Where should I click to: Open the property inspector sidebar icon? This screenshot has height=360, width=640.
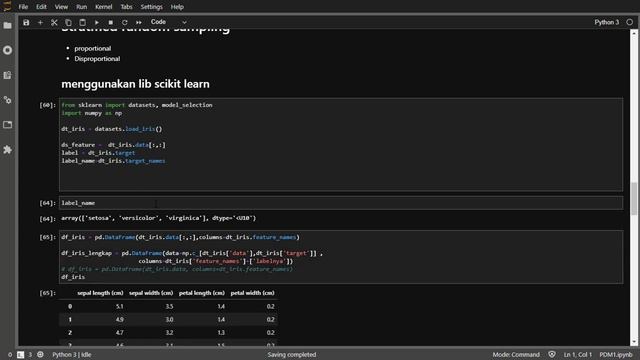tap(7, 100)
